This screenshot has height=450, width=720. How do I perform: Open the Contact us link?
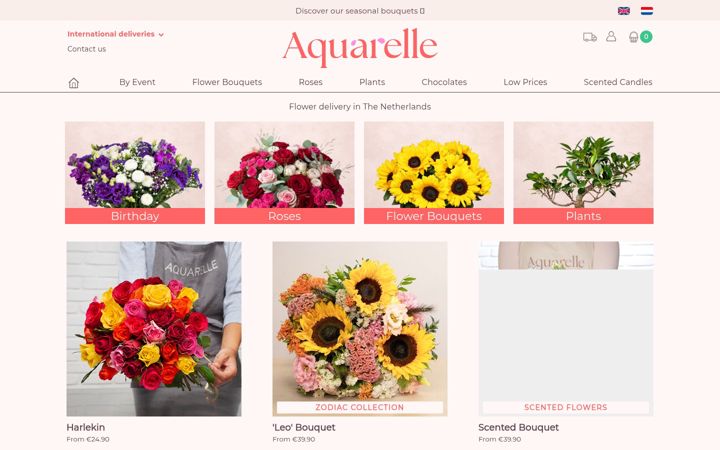click(x=86, y=49)
